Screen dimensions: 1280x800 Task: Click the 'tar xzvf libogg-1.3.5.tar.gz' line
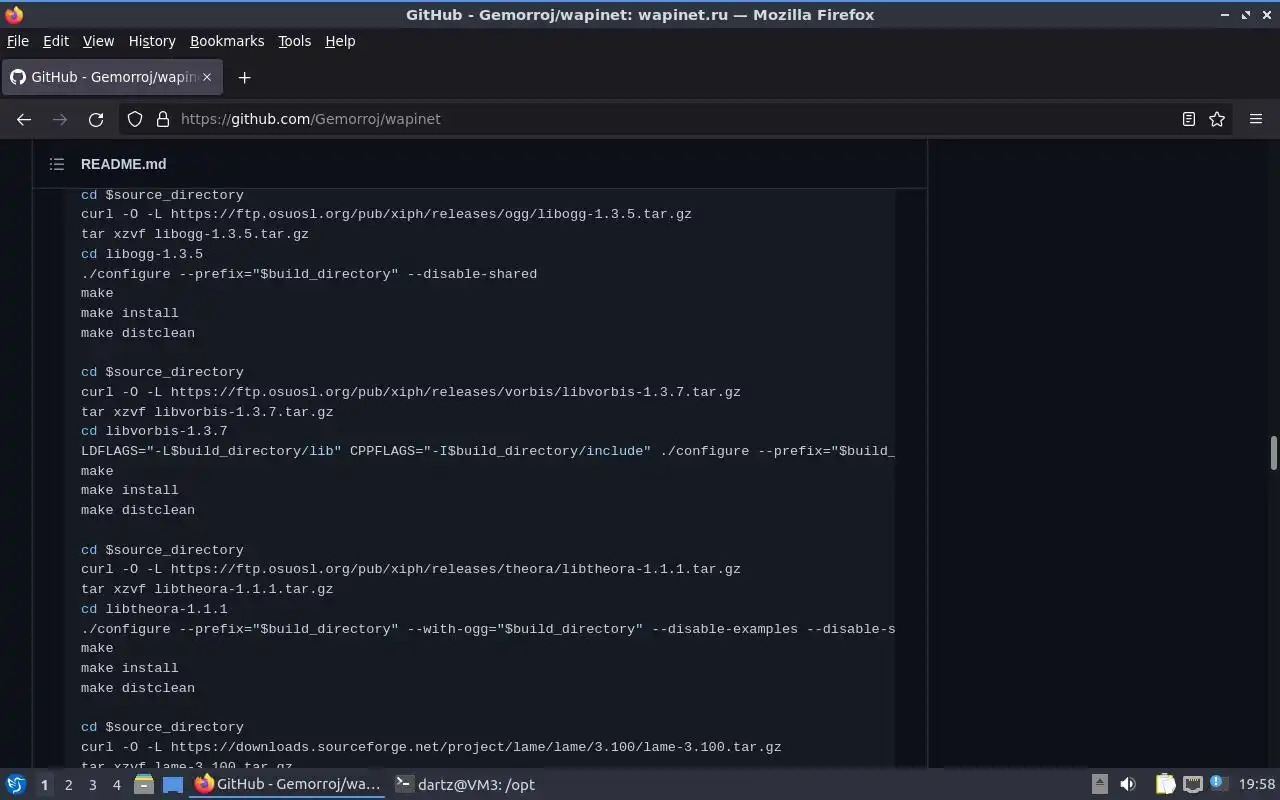[x=195, y=234]
